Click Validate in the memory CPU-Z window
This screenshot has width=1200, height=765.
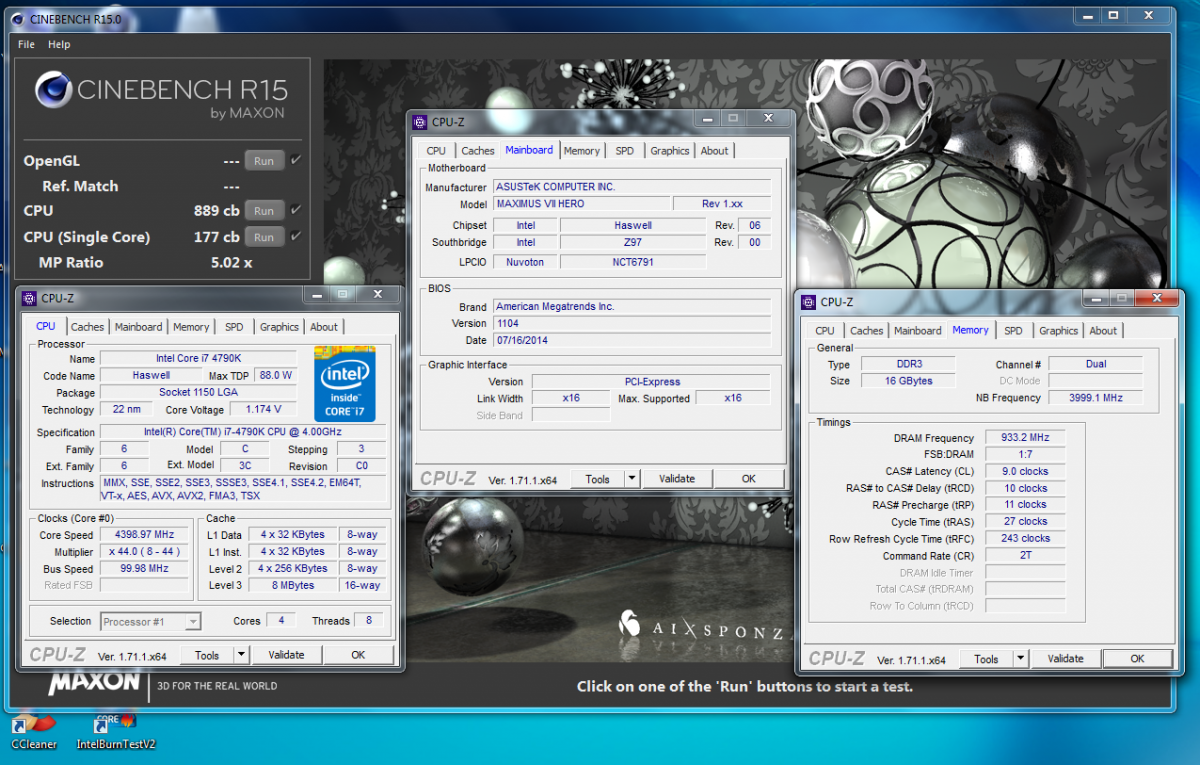[x=1066, y=658]
